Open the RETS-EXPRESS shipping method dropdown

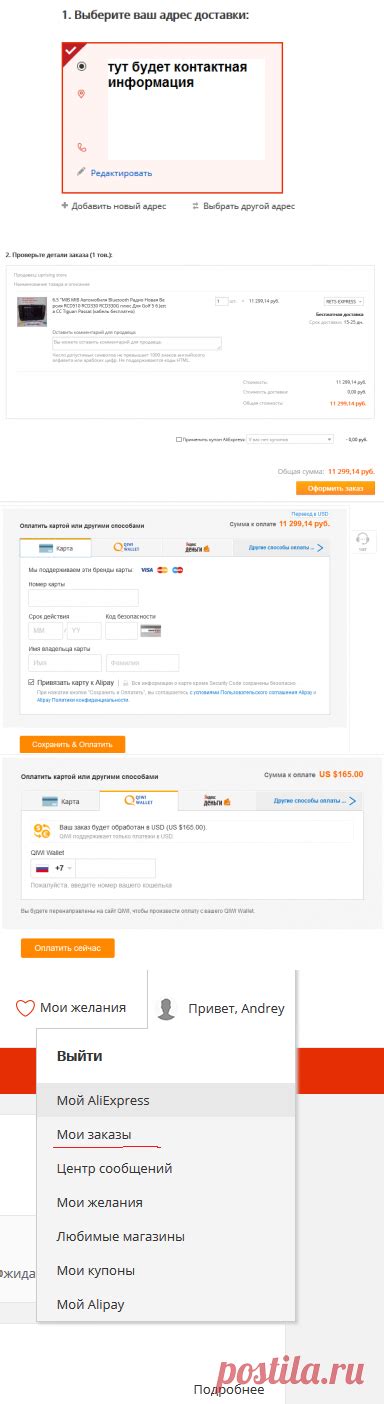(343, 301)
